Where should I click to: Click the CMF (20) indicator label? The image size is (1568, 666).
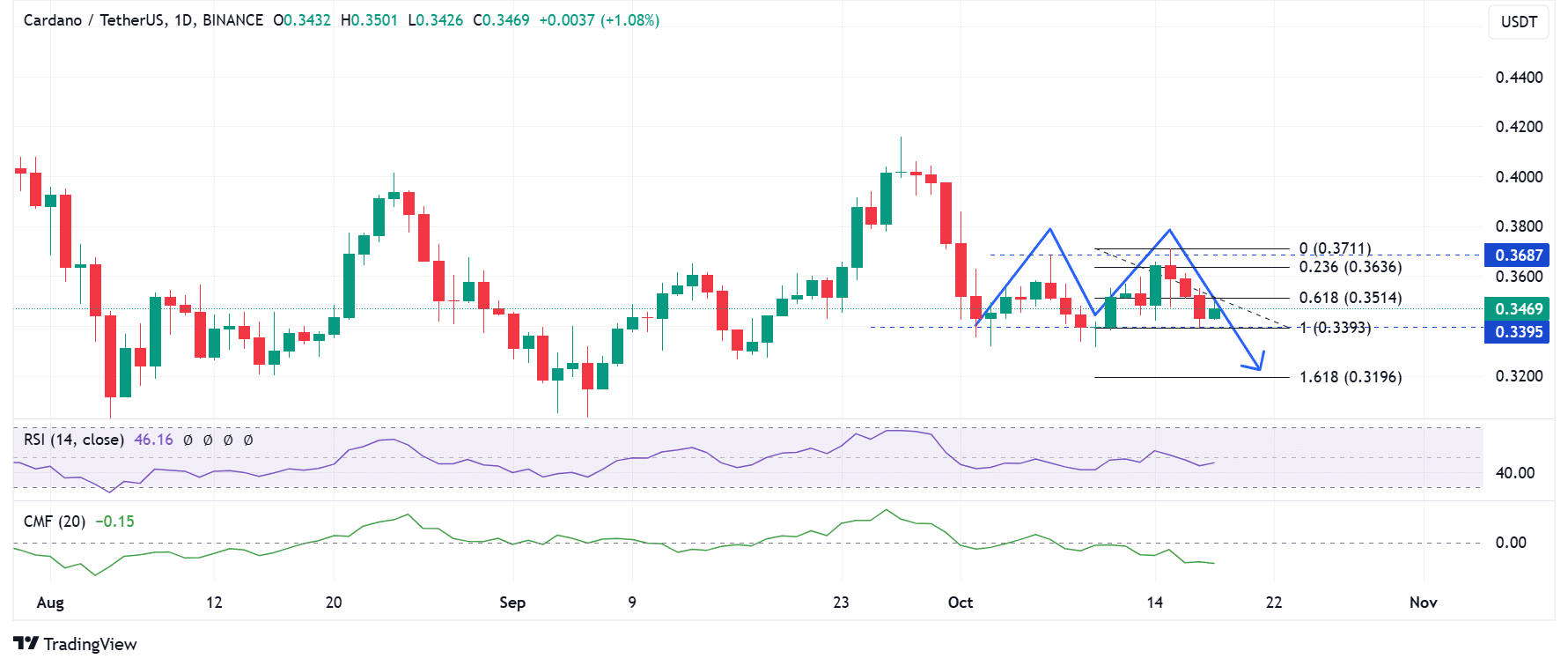click(55, 522)
